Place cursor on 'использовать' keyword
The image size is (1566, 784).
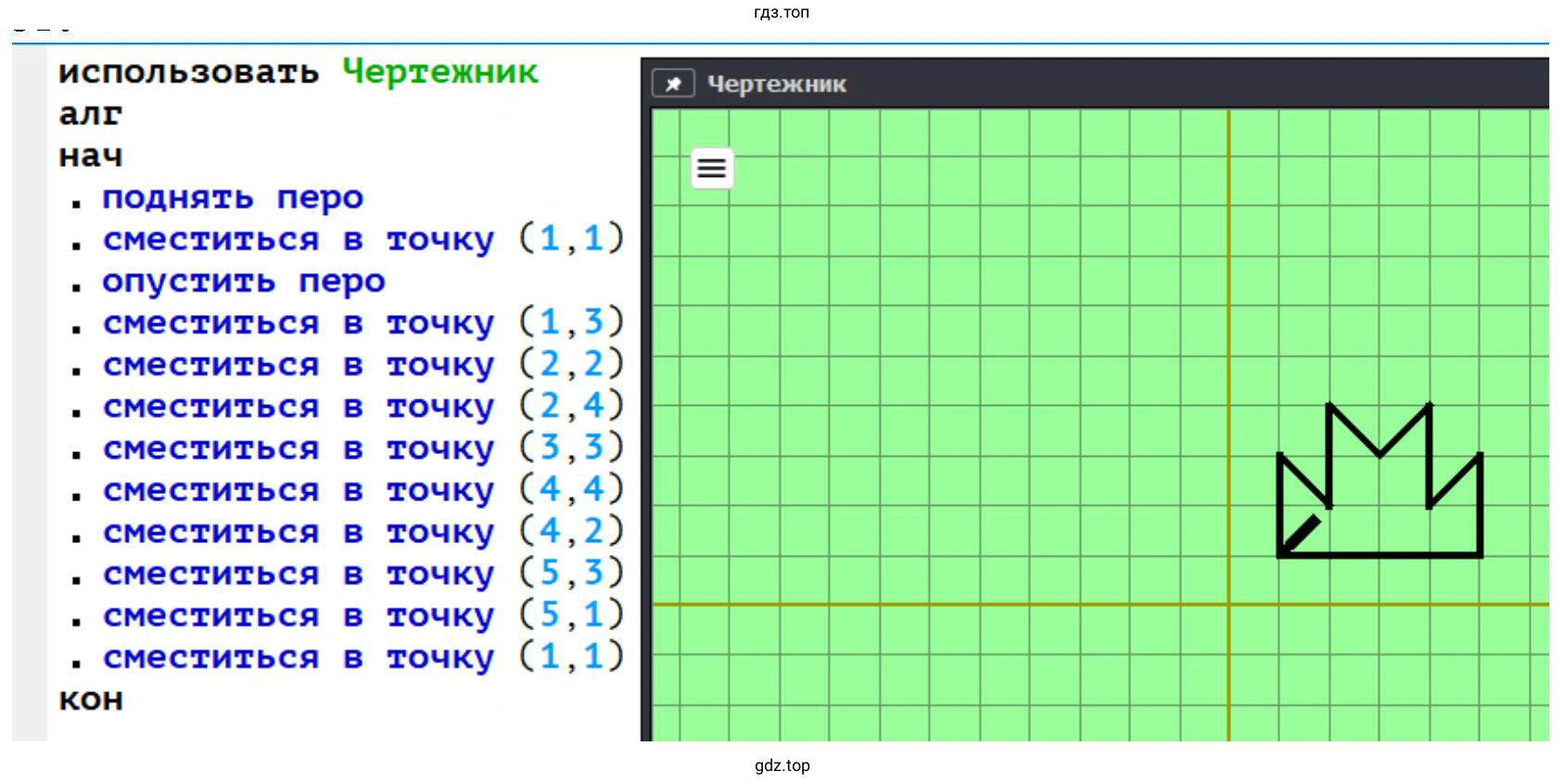coord(188,72)
